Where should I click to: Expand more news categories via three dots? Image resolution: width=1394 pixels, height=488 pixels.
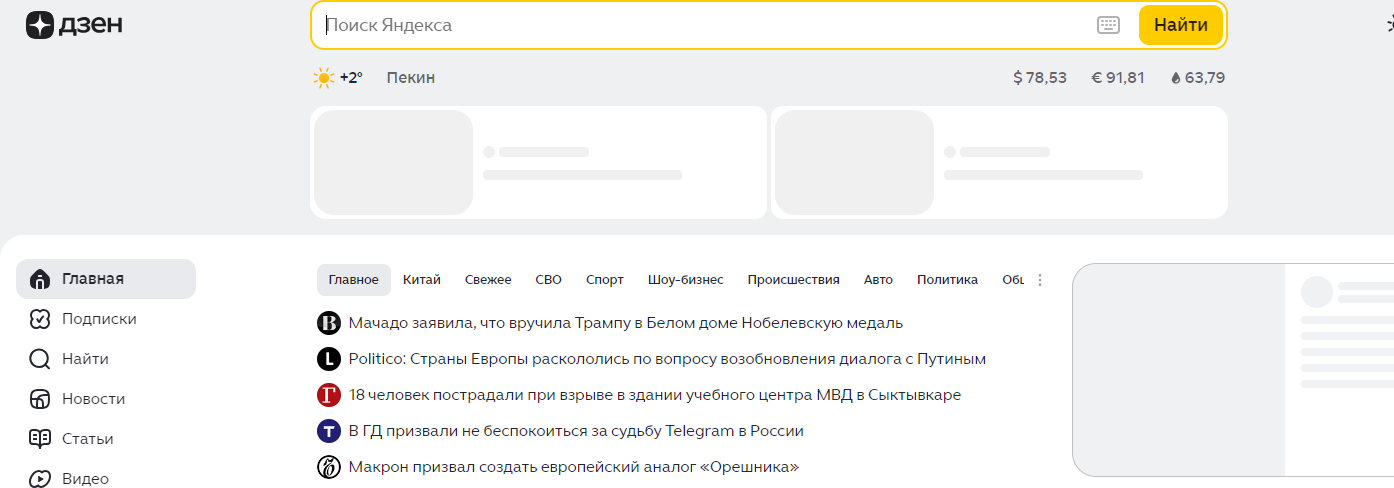point(1040,280)
